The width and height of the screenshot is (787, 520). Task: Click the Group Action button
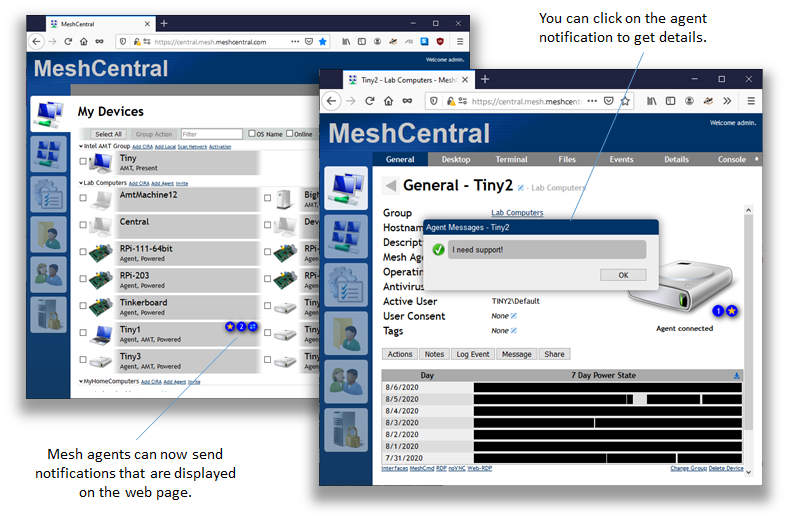click(x=154, y=134)
